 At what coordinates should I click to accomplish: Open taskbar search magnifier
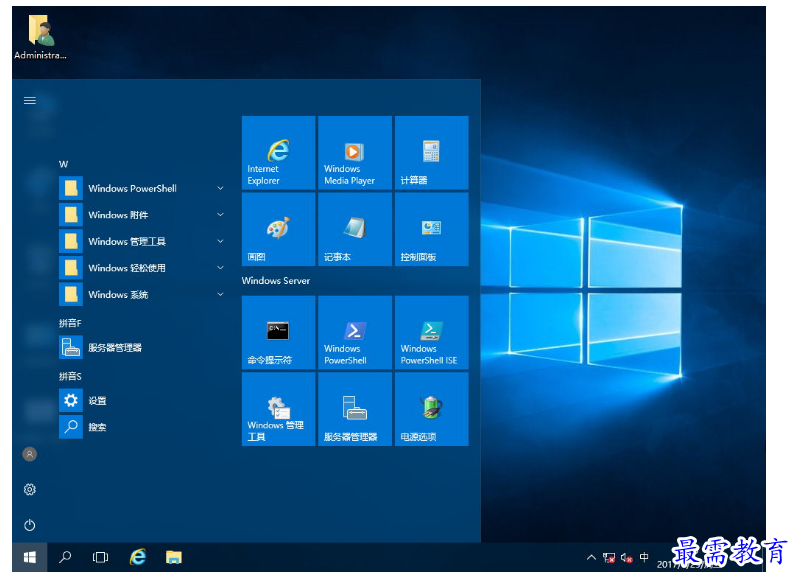pyautogui.click(x=65, y=557)
